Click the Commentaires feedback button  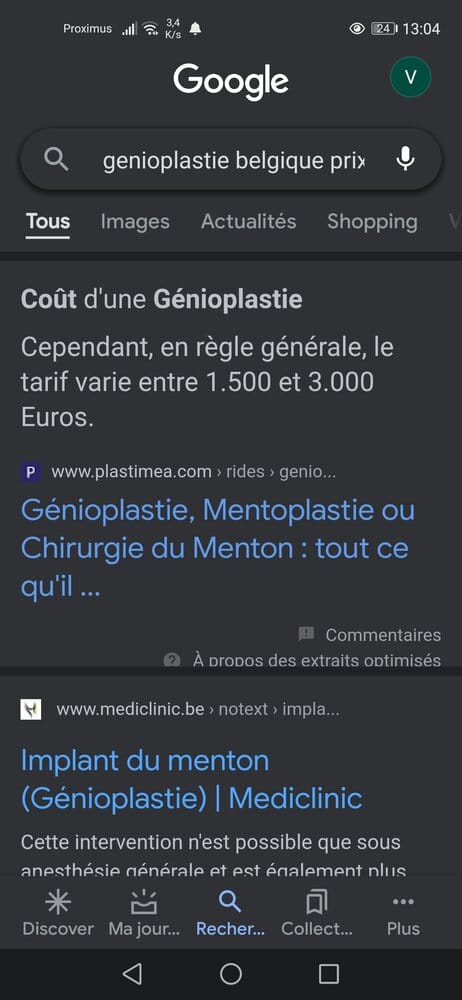click(369, 635)
